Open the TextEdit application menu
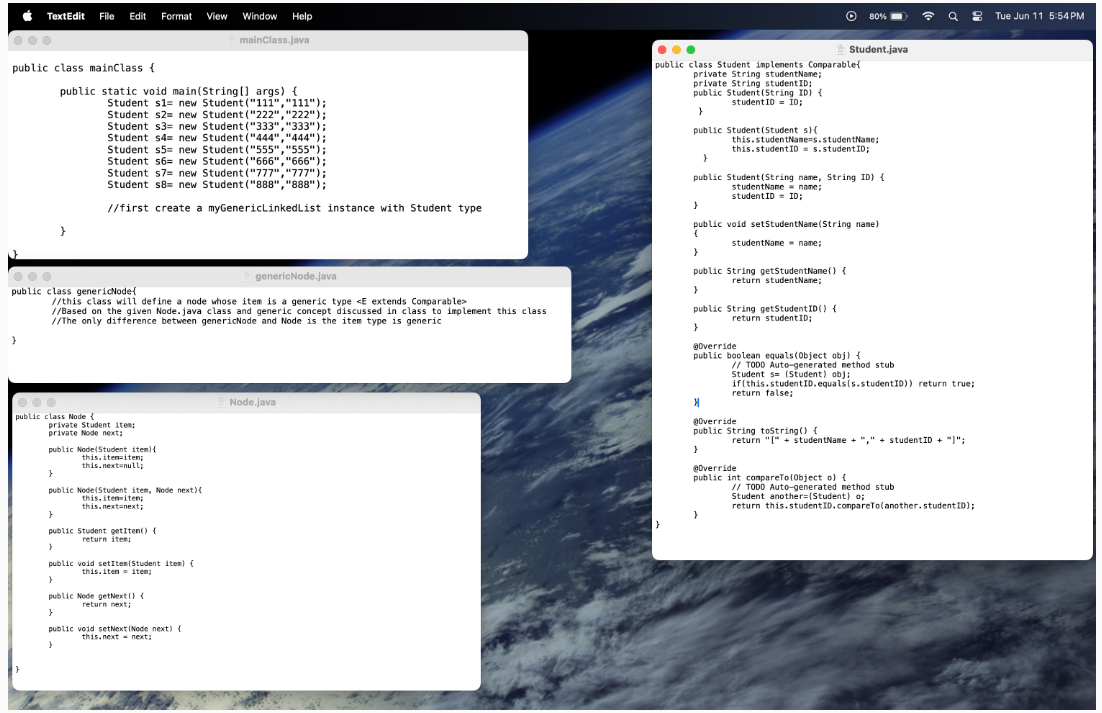The width and height of the screenshot is (1102, 713). coord(65,16)
